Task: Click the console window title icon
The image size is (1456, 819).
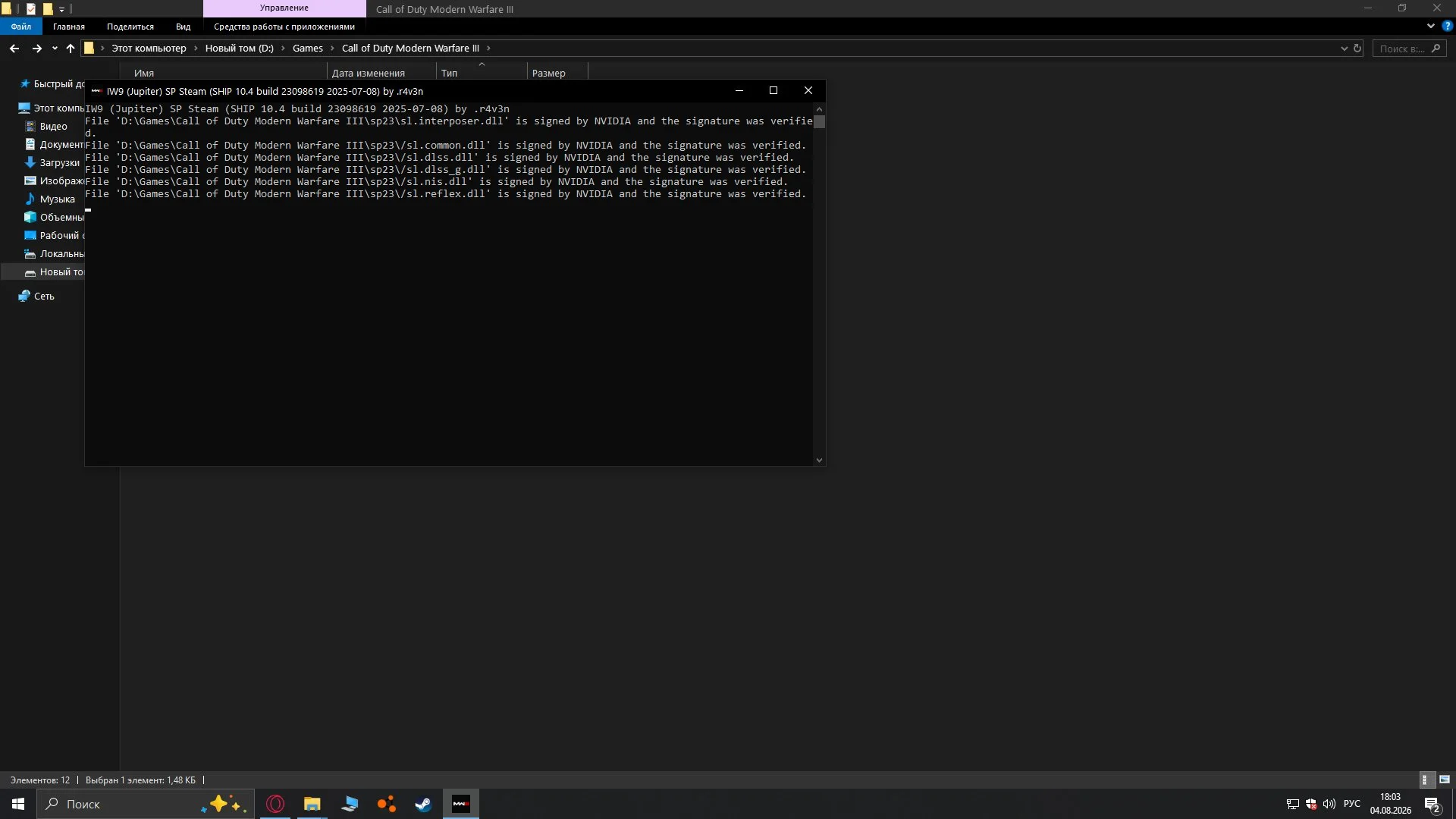Action: point(96,91)
